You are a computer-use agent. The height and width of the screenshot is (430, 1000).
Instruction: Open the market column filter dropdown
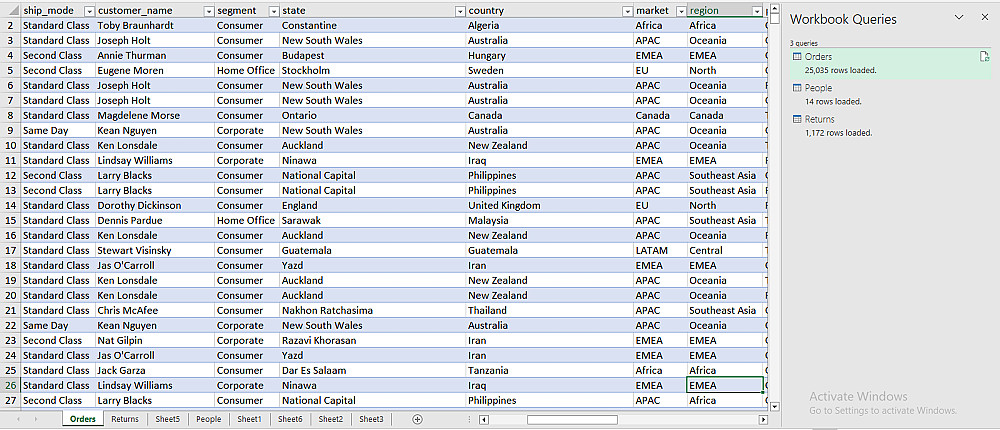(x=680, y=11)
